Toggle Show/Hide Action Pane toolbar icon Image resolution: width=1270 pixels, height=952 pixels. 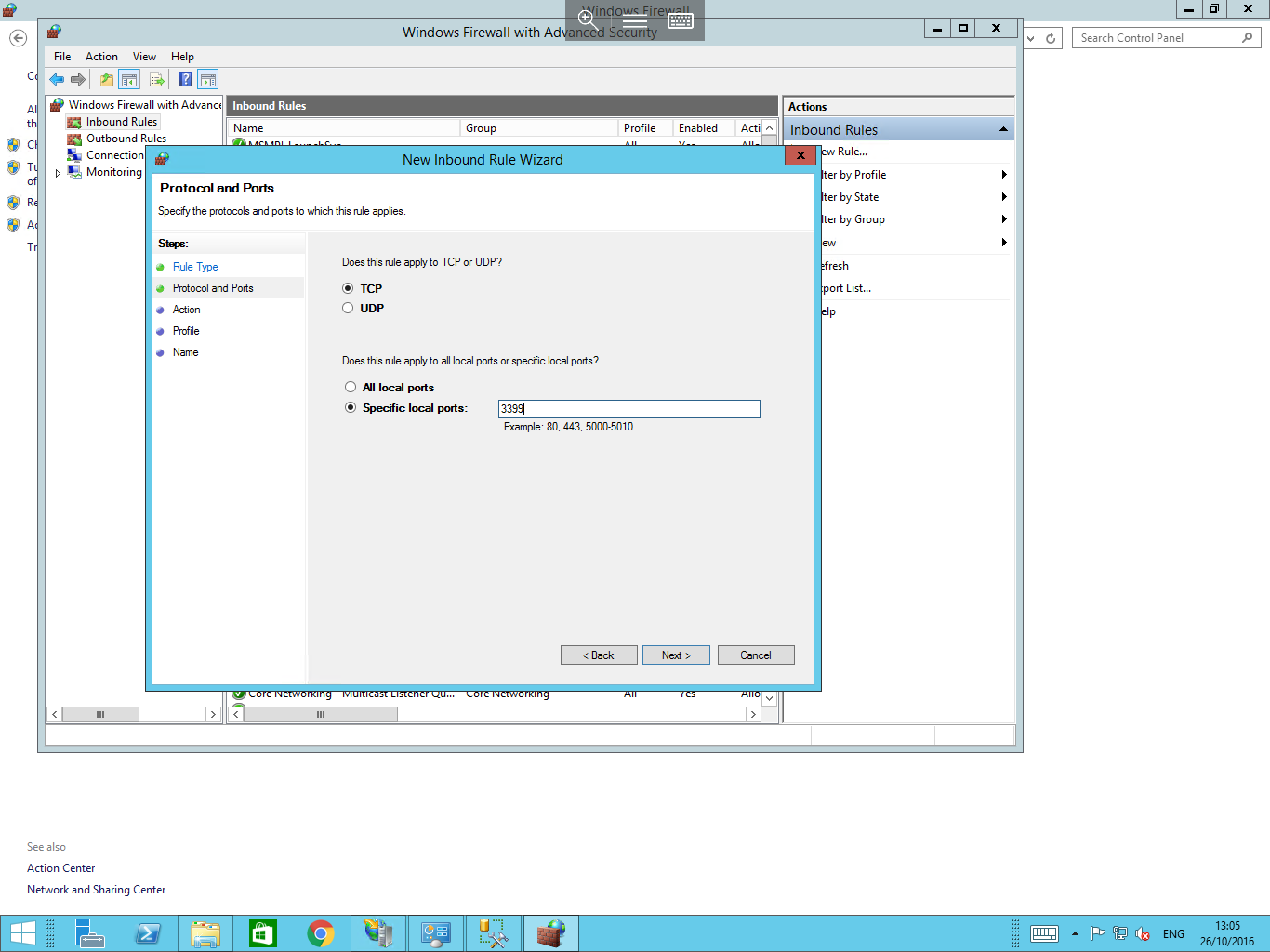pyautogui.click(x=208, y=79)
